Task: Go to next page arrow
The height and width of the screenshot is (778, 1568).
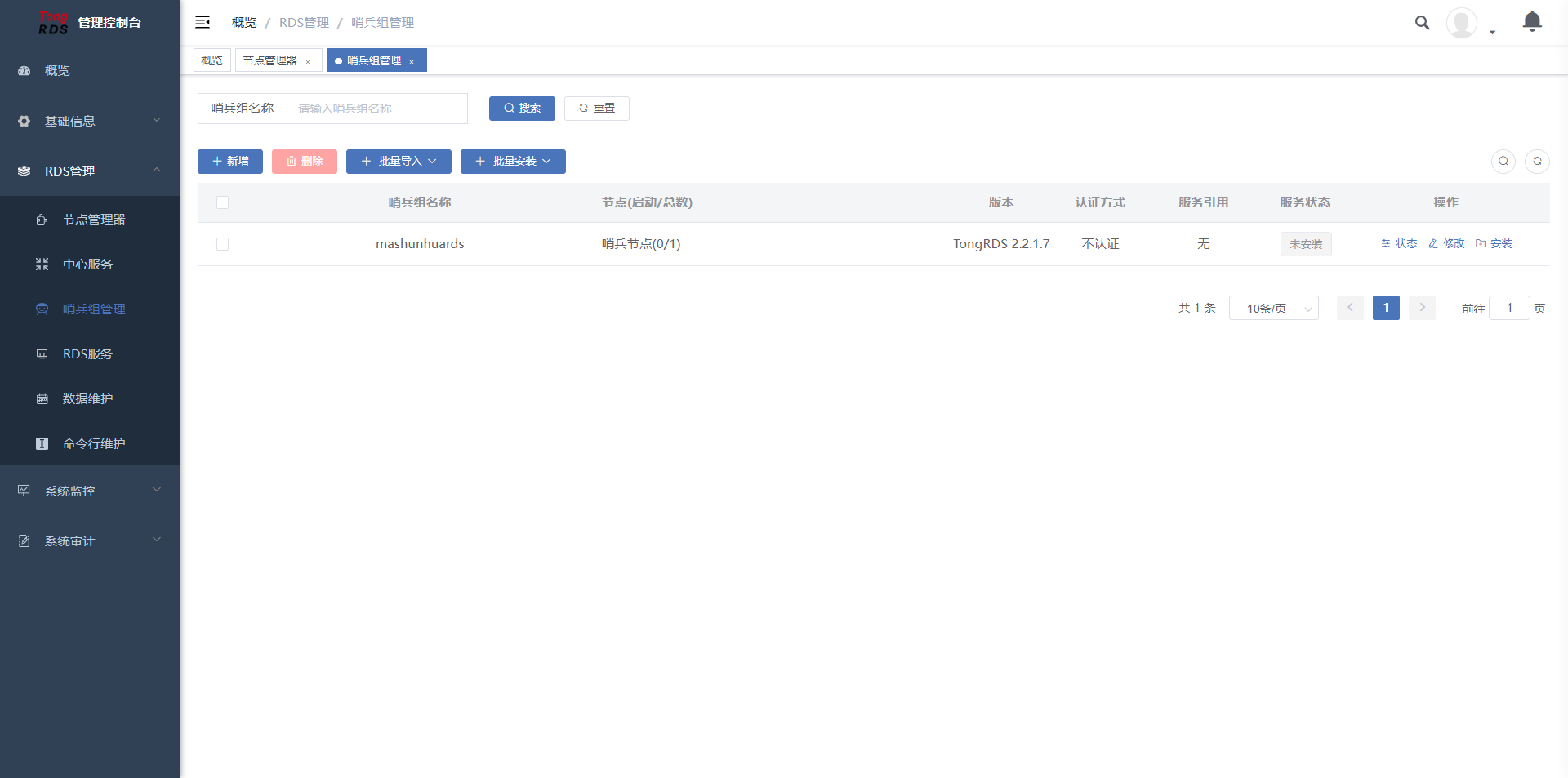Action: coord(1422,308)
